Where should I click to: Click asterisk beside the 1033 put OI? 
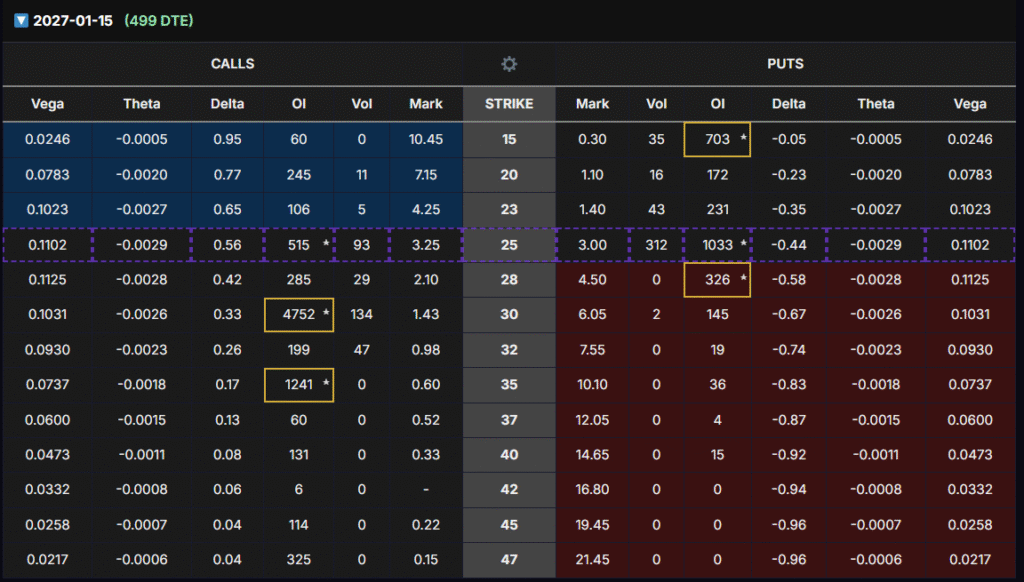click(743, 245)
